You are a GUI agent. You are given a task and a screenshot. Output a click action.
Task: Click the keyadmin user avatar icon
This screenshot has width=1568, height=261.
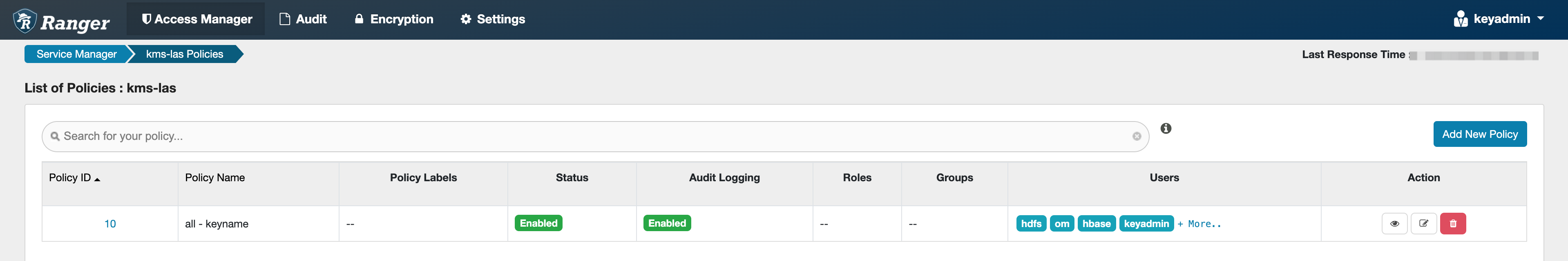pyautogui.click(x=1460, y=20)
